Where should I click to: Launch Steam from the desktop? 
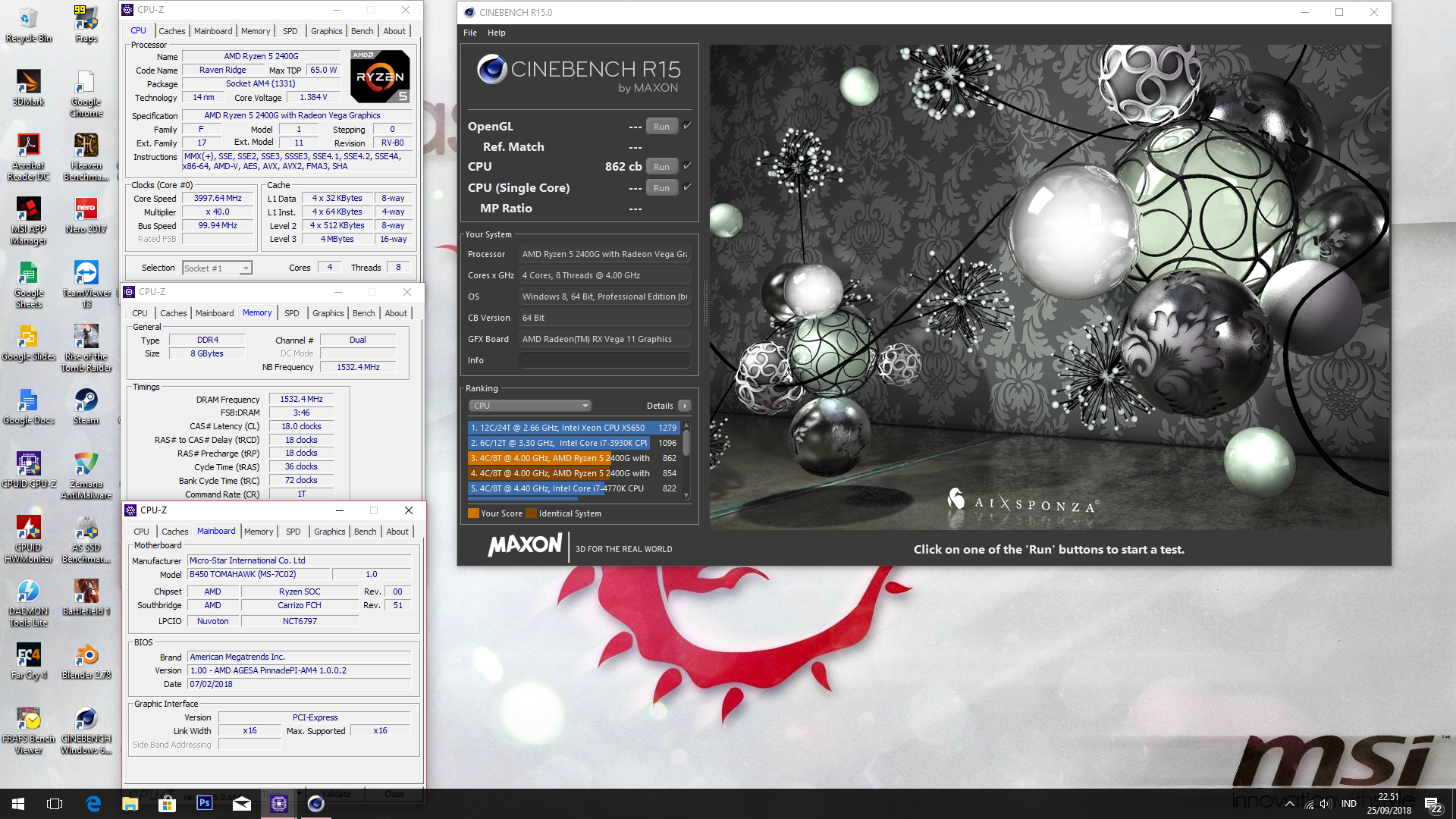(86, 406)
